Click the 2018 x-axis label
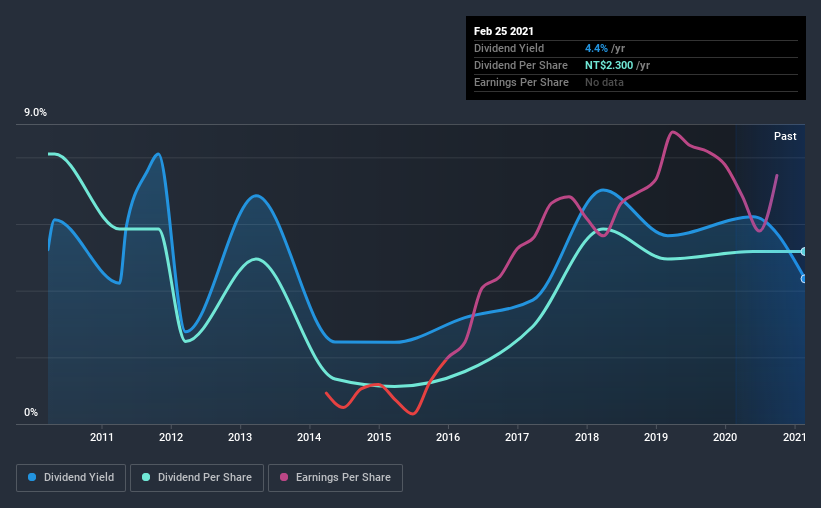 click(x=586, y=437)
